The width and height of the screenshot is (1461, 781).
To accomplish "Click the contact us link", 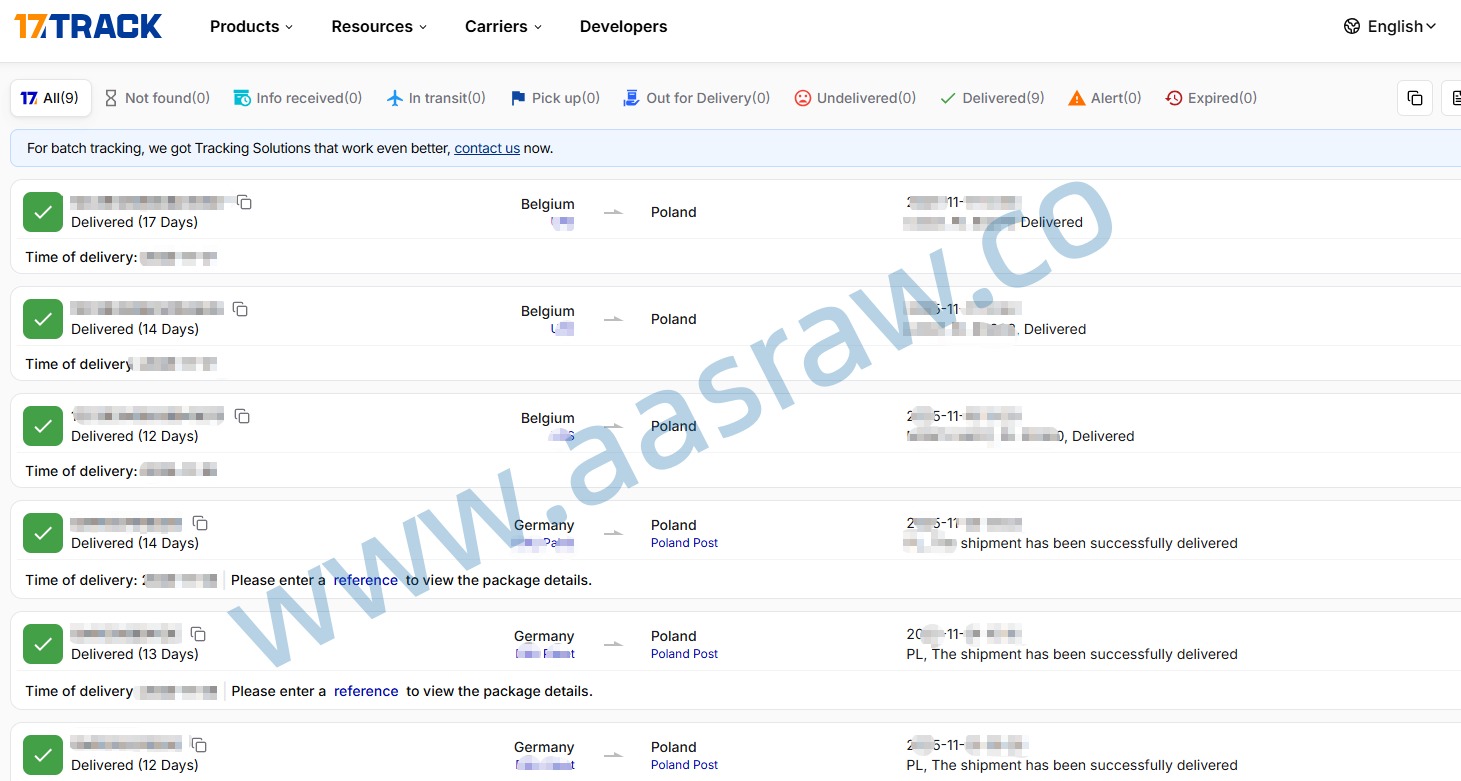I will click(487, 148).
